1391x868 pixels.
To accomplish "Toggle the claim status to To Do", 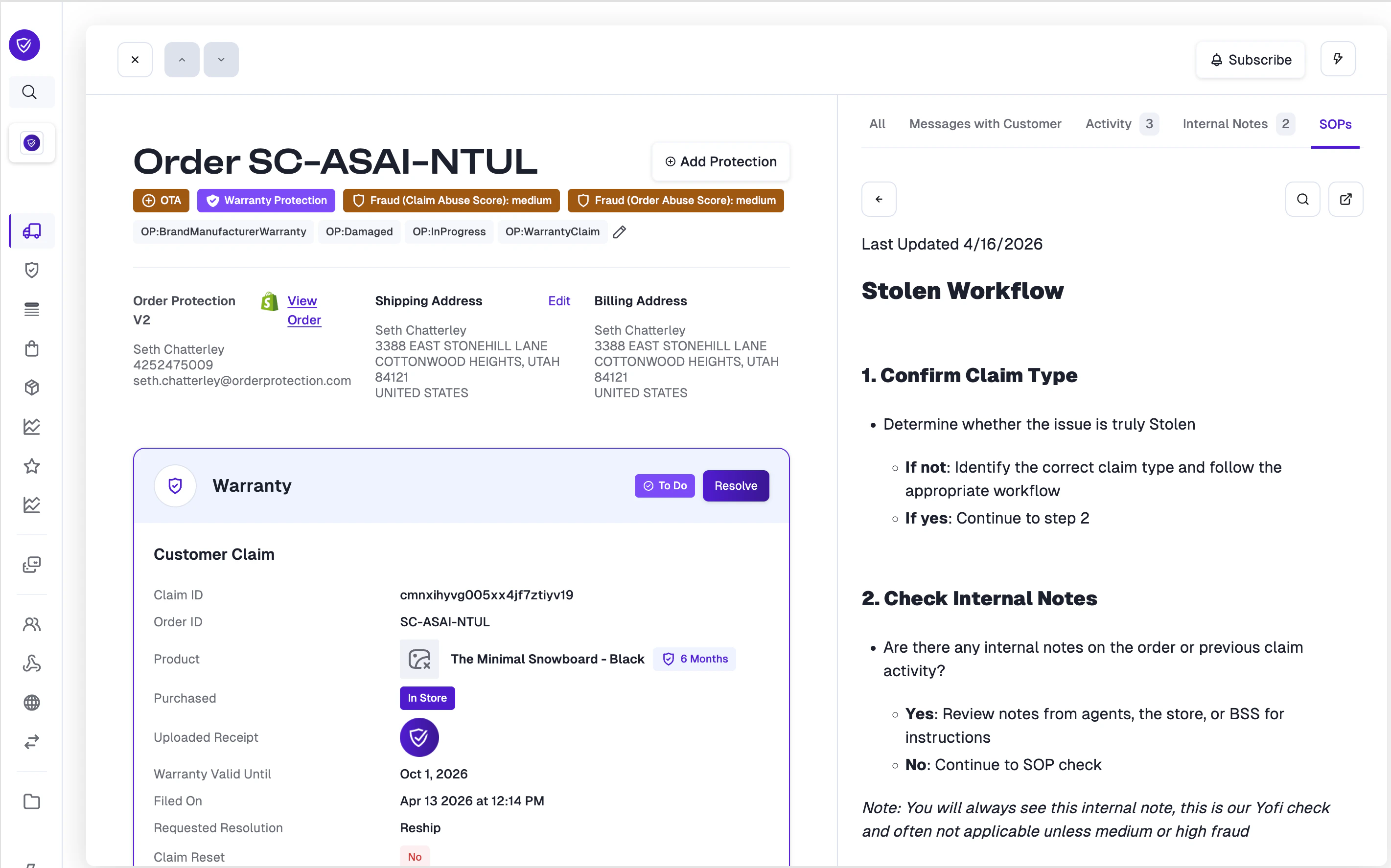I will click(x=664, y=486).
